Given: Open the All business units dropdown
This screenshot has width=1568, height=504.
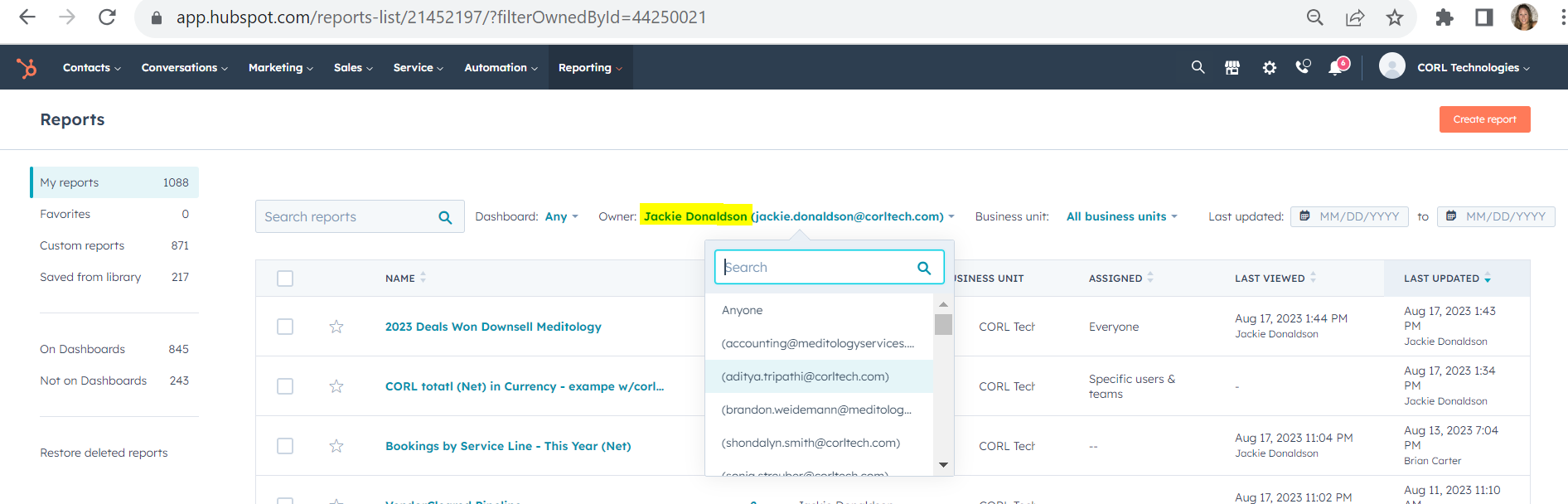Looking at the screenshot, I should click(1121, 216).
